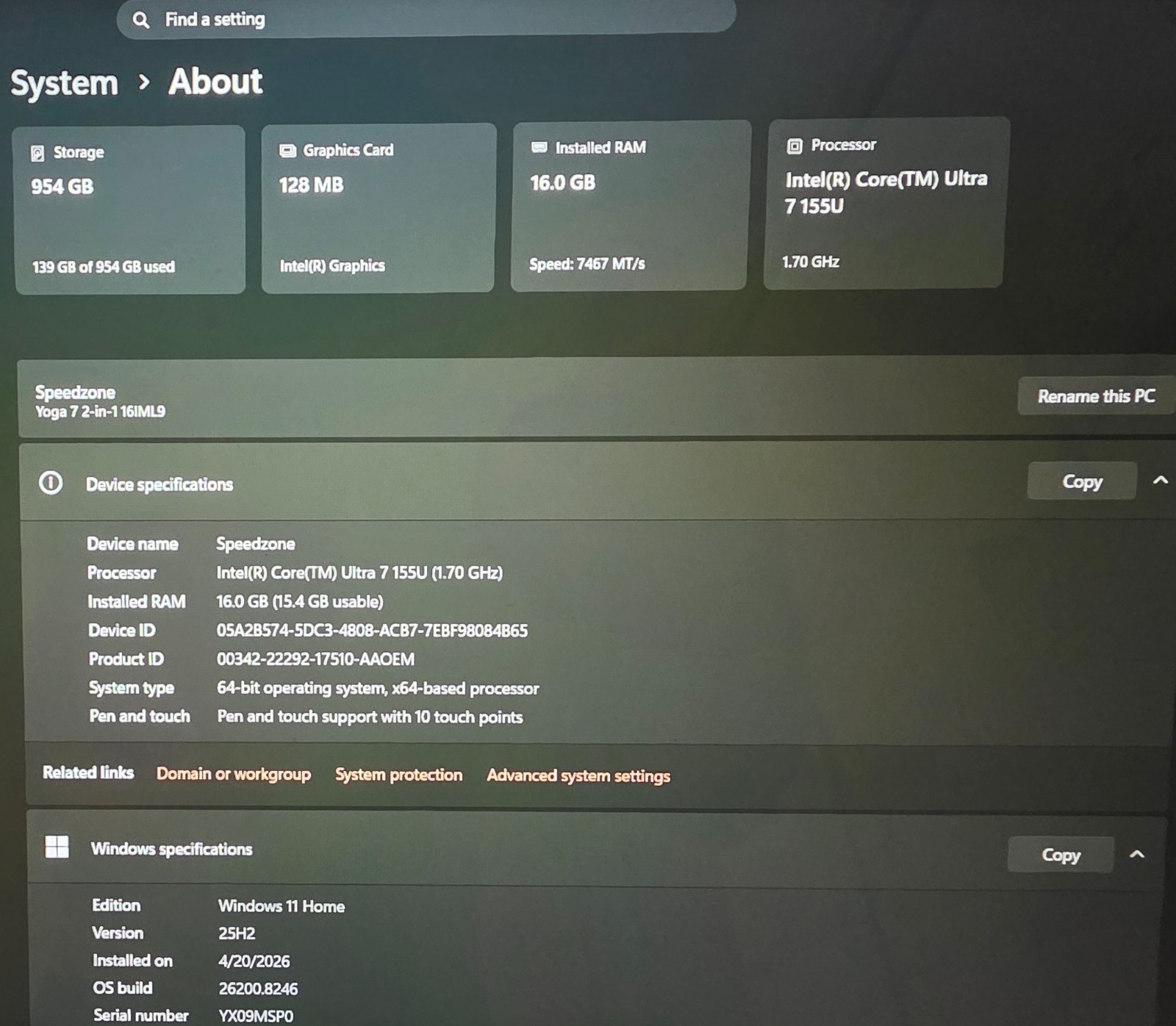Click the 'Speed: 7467 MT/s' text
The width and height of the screenshot is (1176, 1026).
[587, 264]
